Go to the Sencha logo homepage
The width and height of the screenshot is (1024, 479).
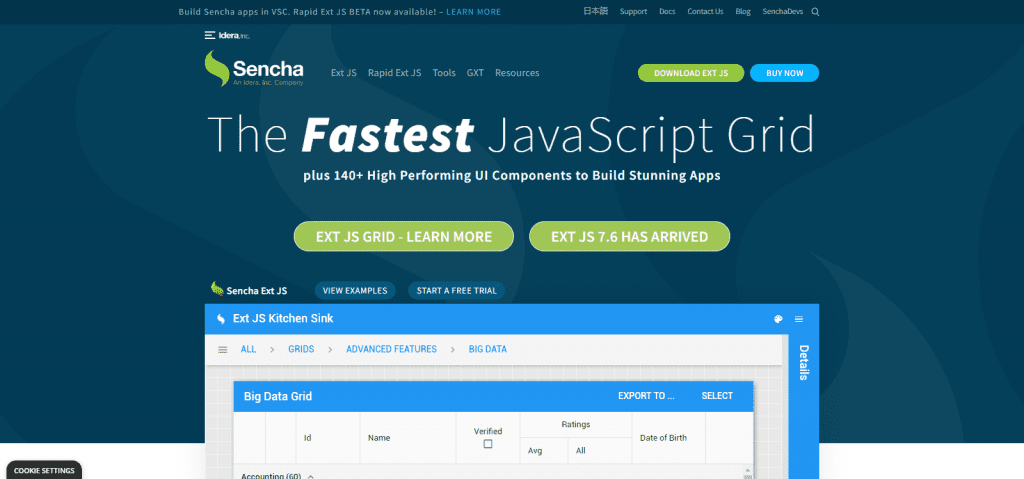(253, 69)
